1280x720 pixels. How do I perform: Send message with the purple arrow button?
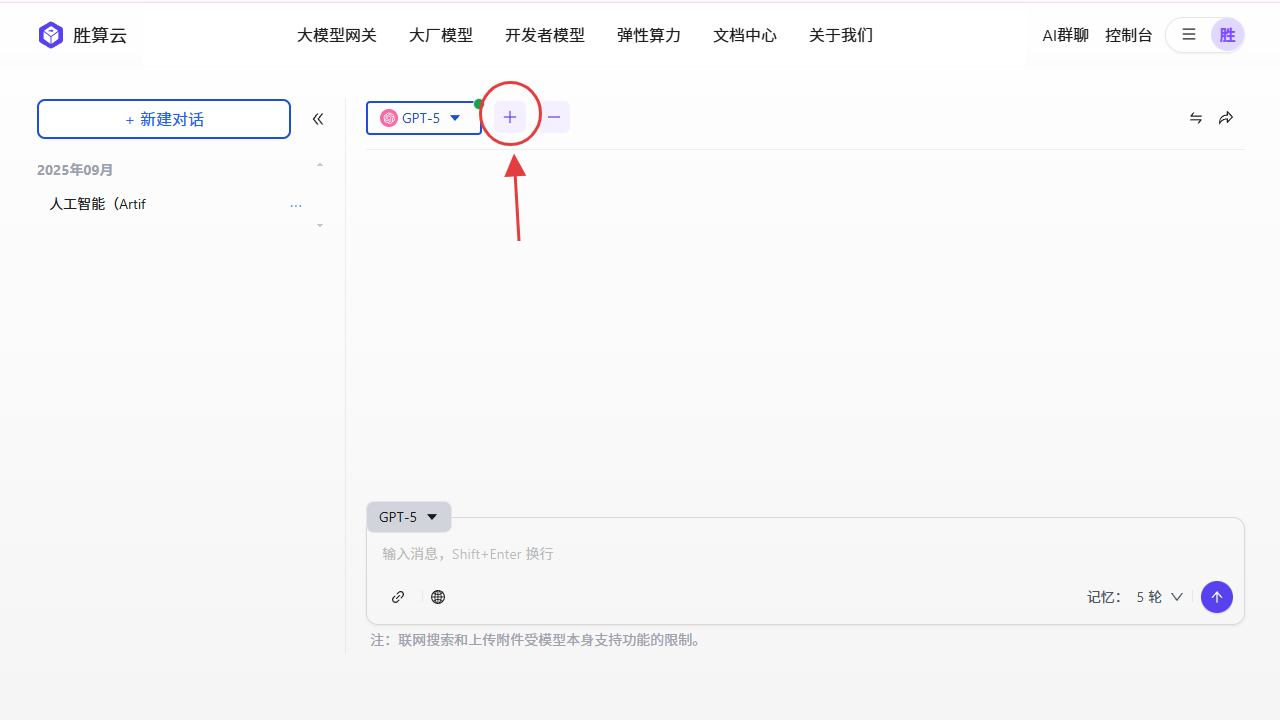1217,597
